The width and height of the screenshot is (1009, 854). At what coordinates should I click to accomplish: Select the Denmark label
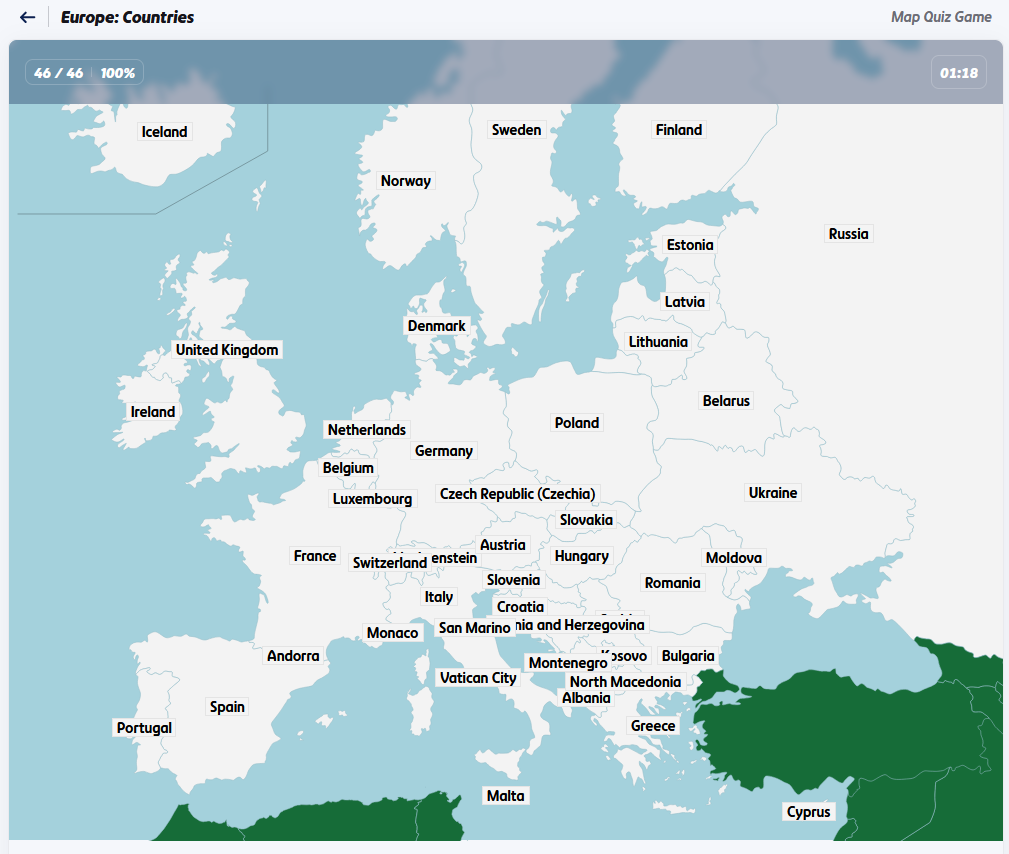[x=437, y=326]
